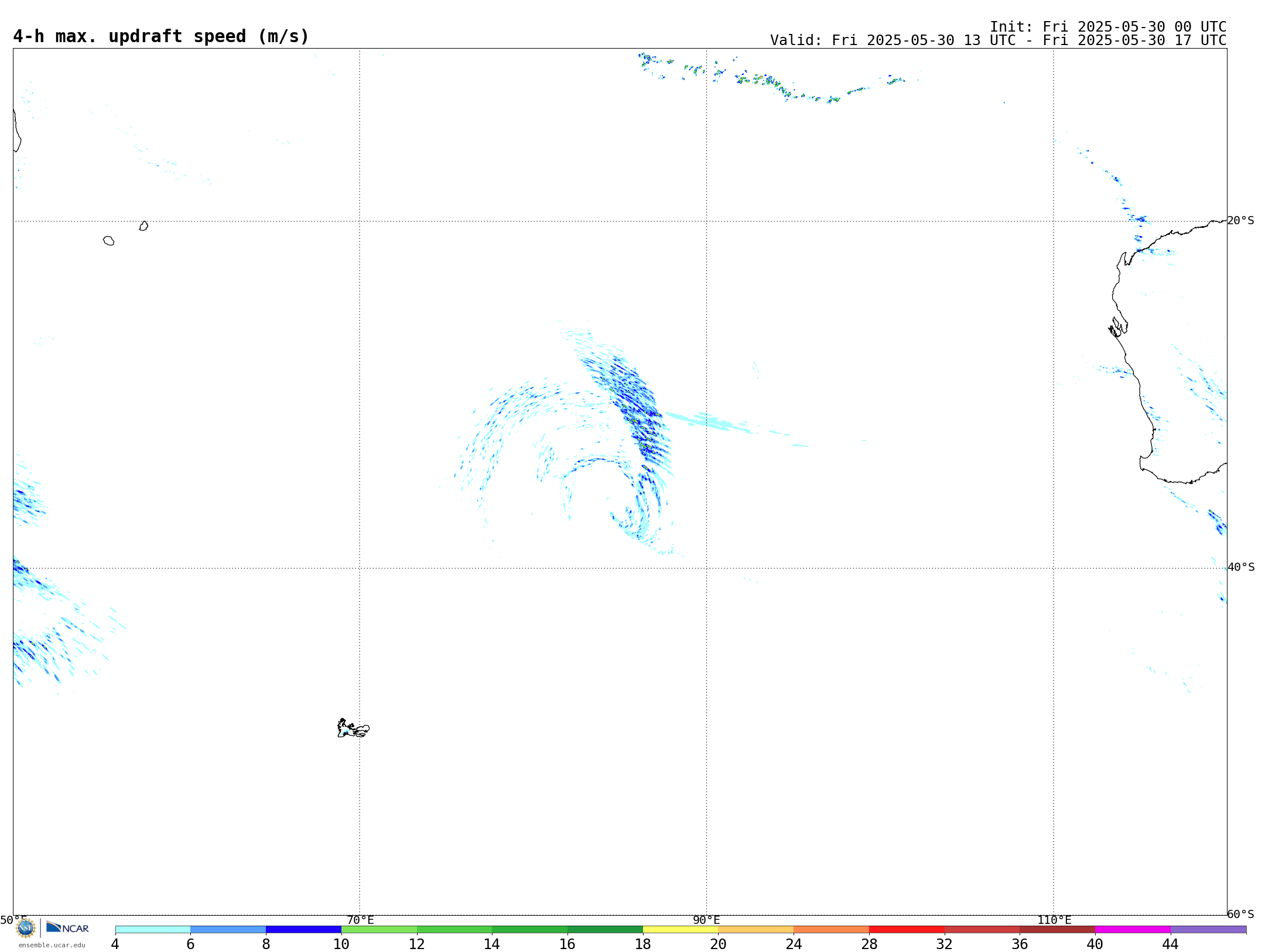Click the colorbar tick label 44
The image size is (1265, 952).
1170,944
